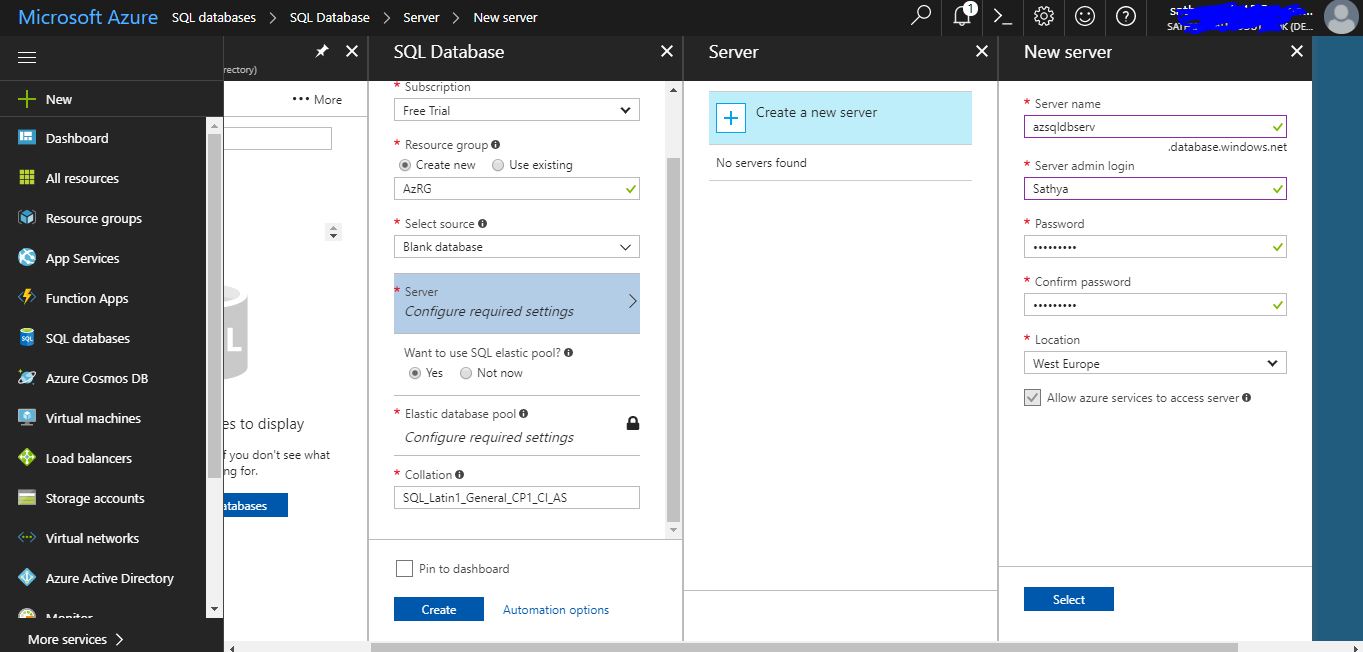Pin the SQL Database blade
This screenshot has width=1363, height=652.
[322, 51]
